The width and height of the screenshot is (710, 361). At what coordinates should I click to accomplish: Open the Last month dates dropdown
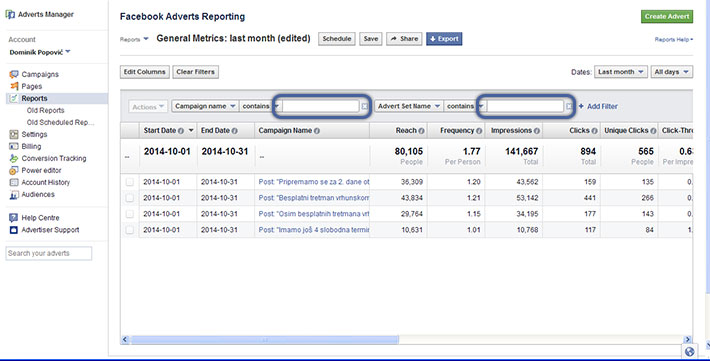pyautogui.click(x=621, y=72)
